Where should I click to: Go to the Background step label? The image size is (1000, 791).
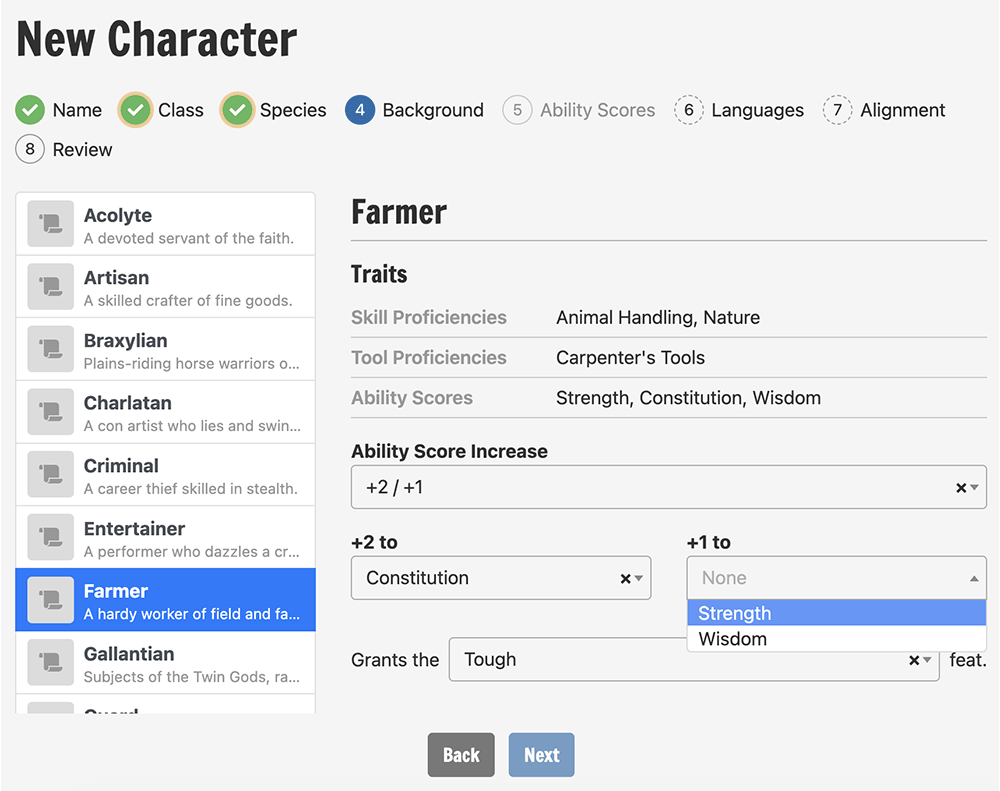tap(433, 110)
